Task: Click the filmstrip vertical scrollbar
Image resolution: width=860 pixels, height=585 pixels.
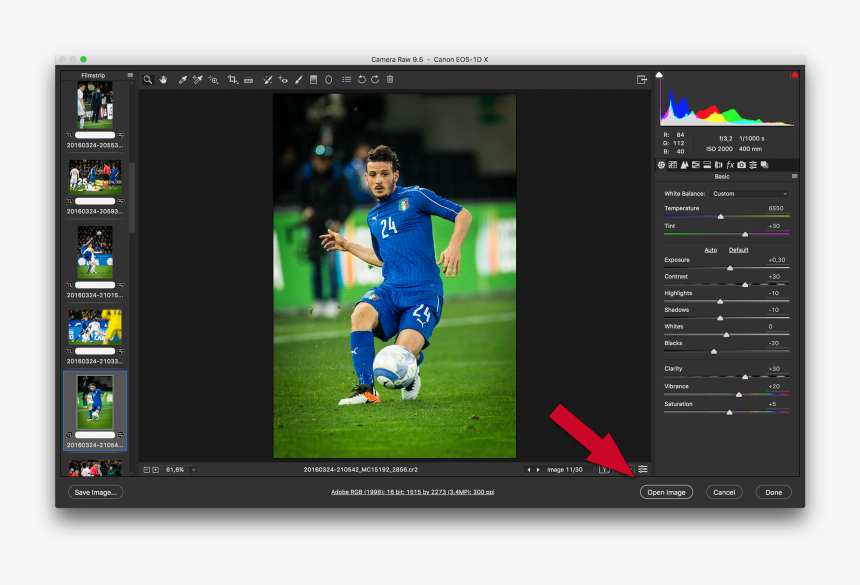Action: (x=132, y=198)
